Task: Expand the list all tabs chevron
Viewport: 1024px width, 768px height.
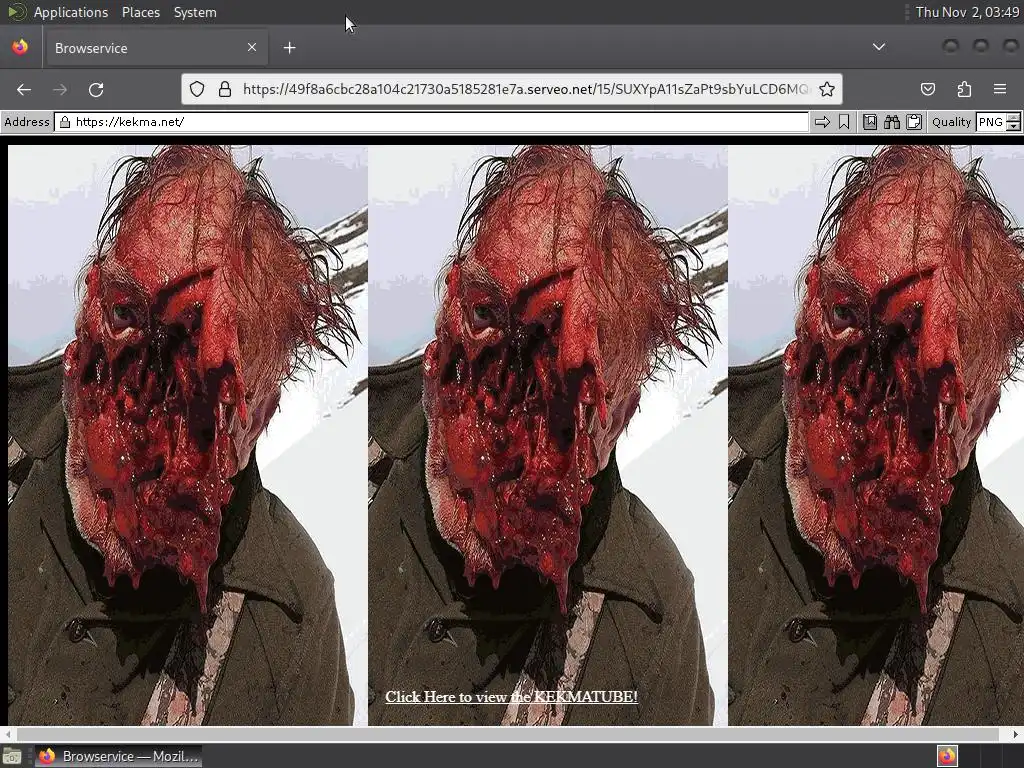Action: point(879,47)
